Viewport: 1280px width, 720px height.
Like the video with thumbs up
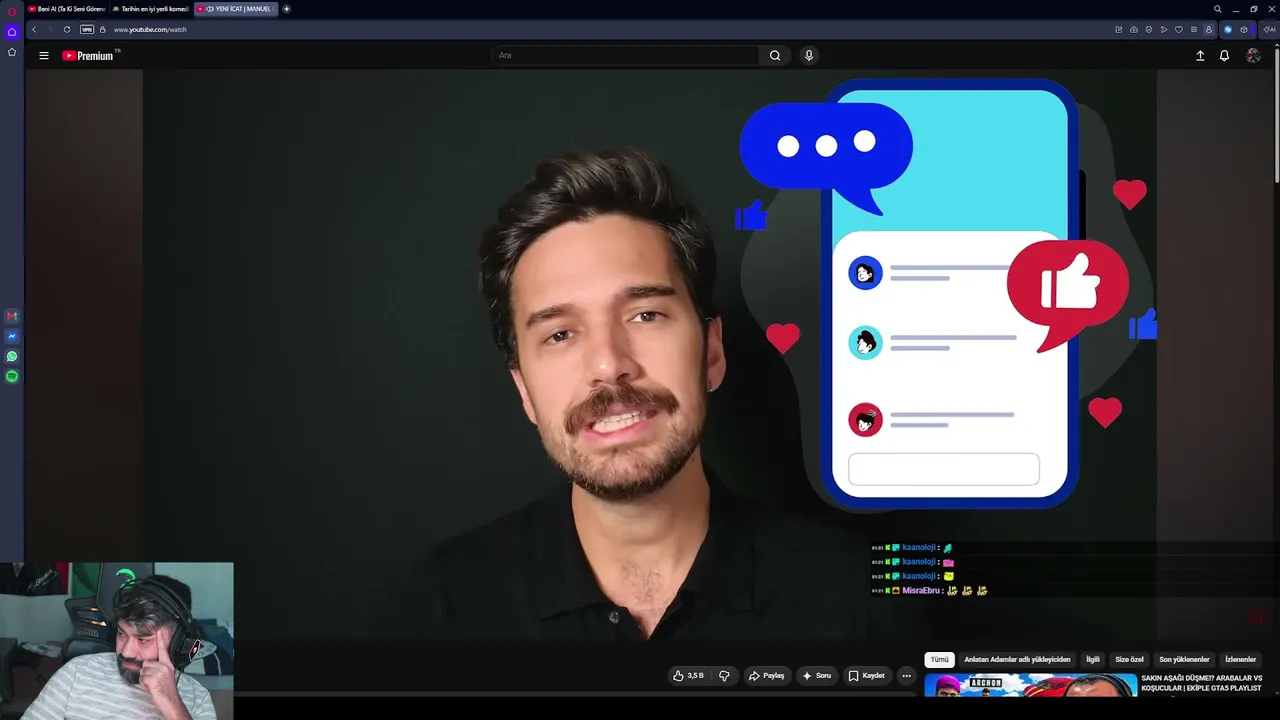(x=688, y=676)
